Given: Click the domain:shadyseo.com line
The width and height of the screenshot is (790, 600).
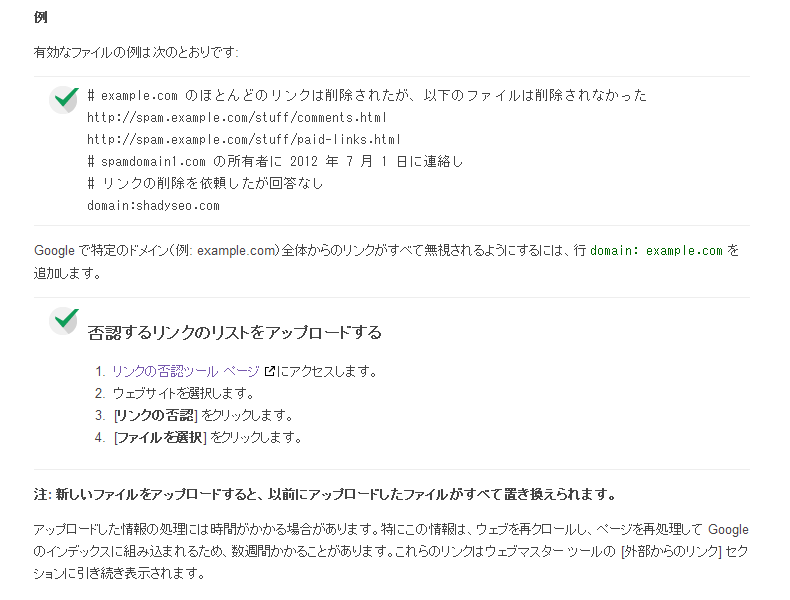Looking at the screenshot, I should coord(153,206).
